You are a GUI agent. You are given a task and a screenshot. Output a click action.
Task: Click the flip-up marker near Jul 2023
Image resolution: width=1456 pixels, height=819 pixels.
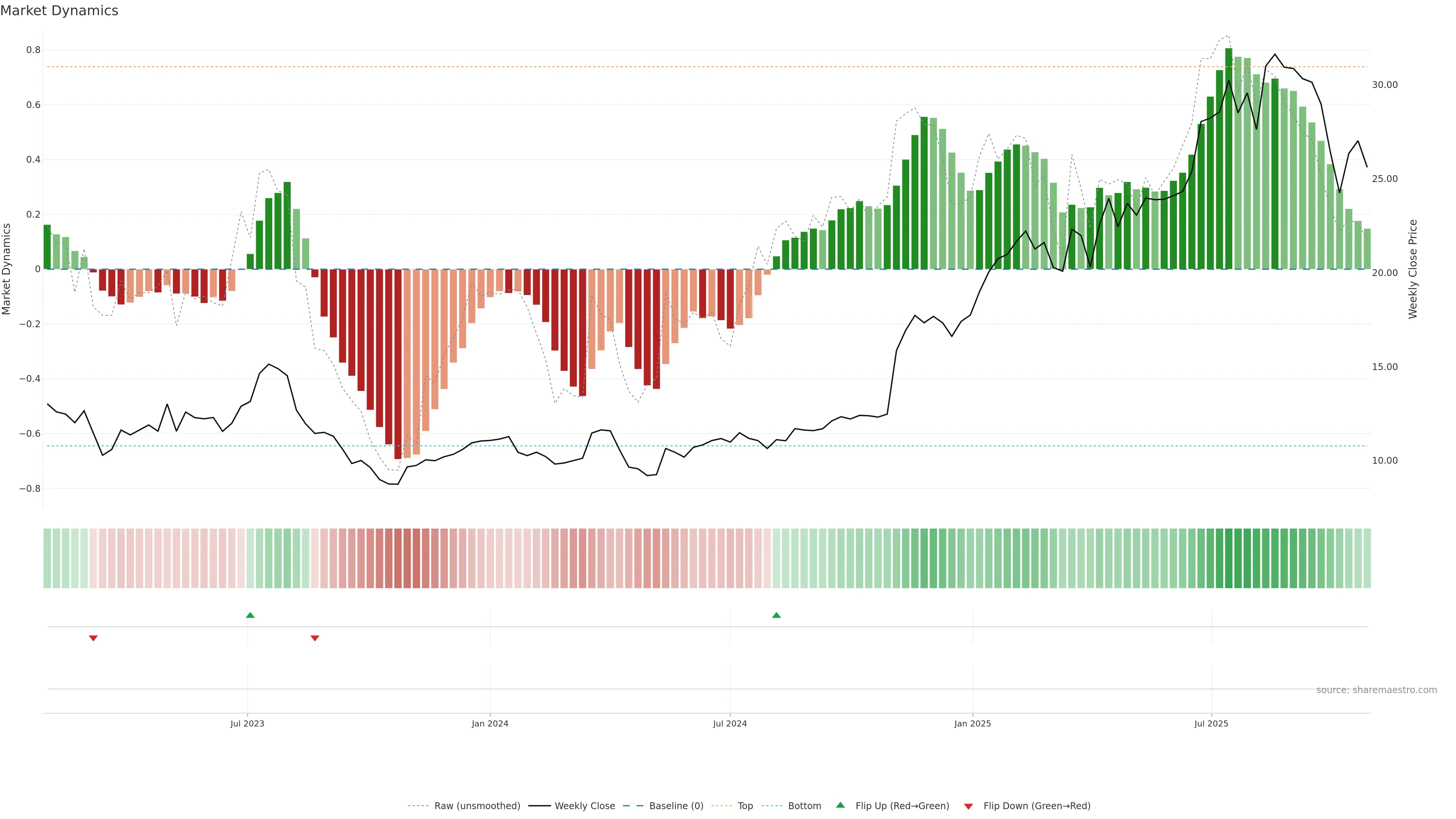click(250, 615)
